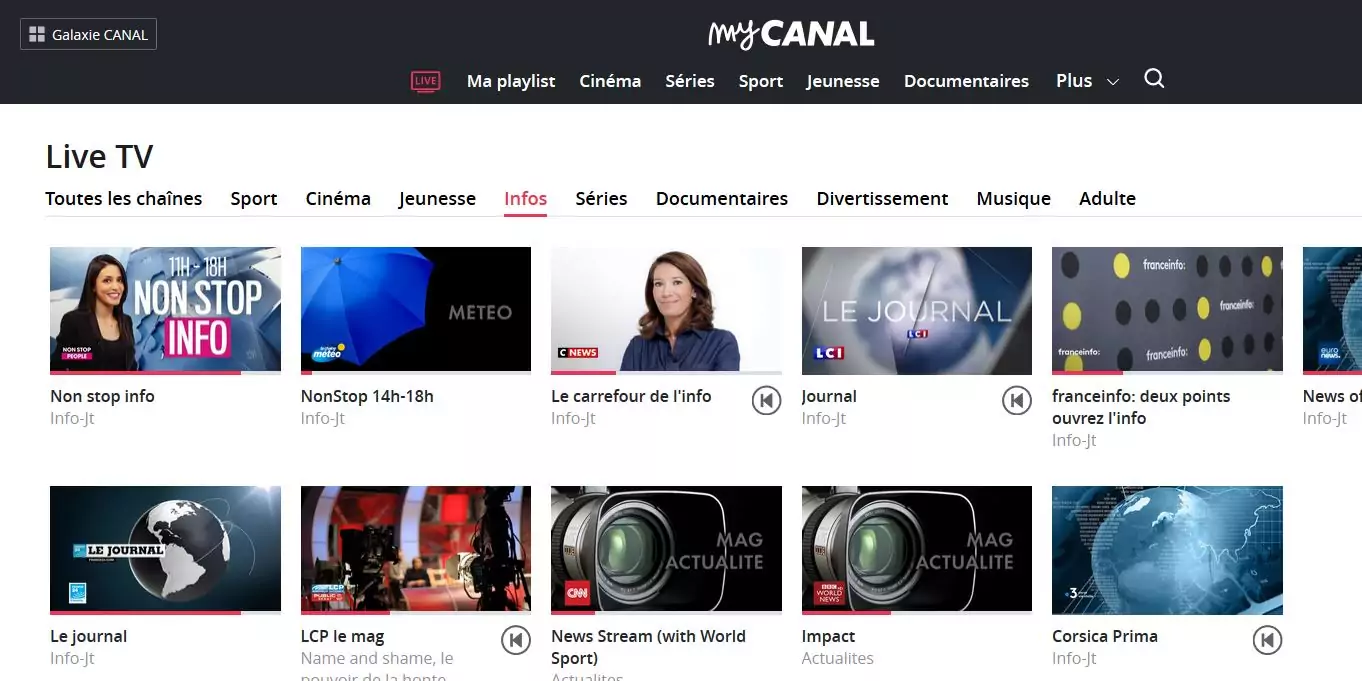This screenshot has width=1362, height=681.
Task: Select the Musique category tab
Action: [1013, 199]
